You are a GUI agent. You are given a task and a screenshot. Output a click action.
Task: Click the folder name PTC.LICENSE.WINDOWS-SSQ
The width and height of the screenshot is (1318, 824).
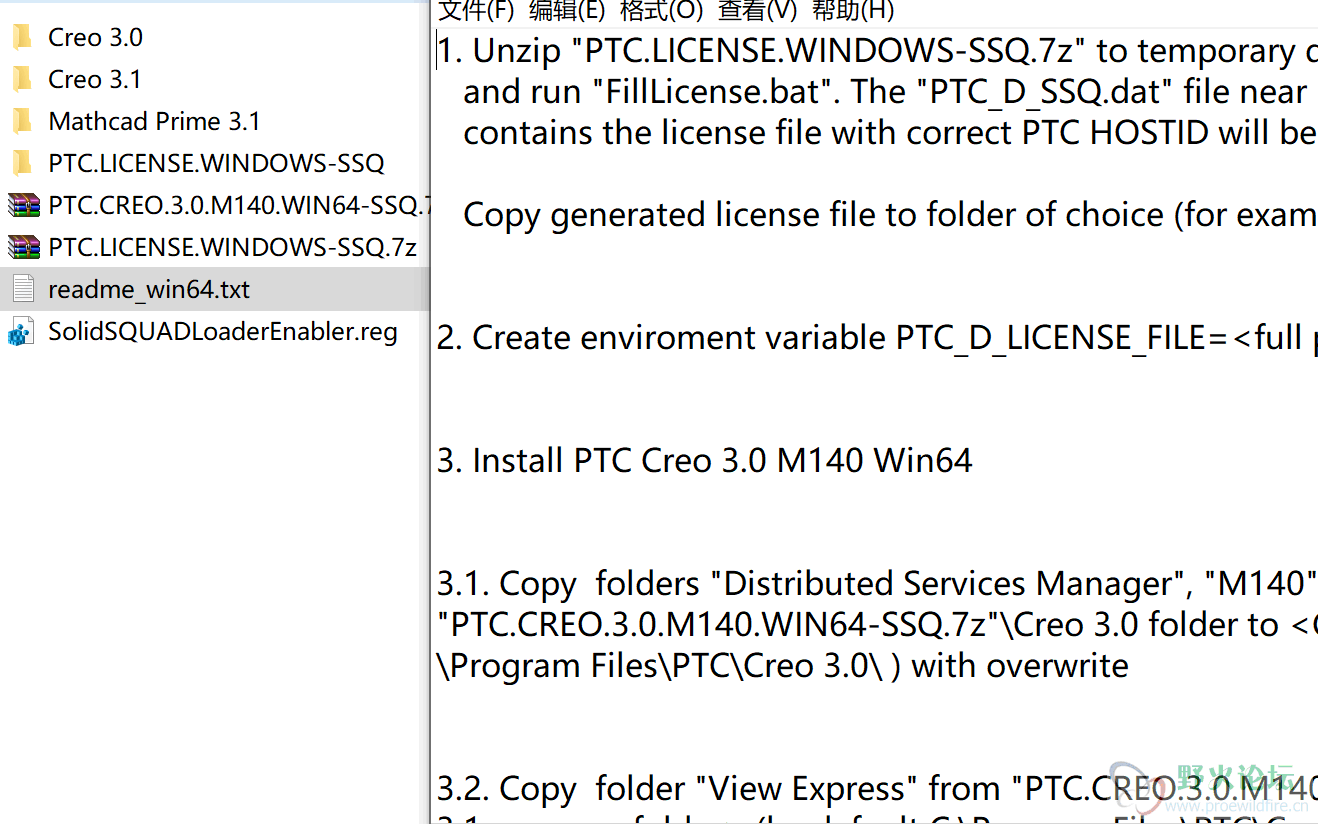point(216,164)
